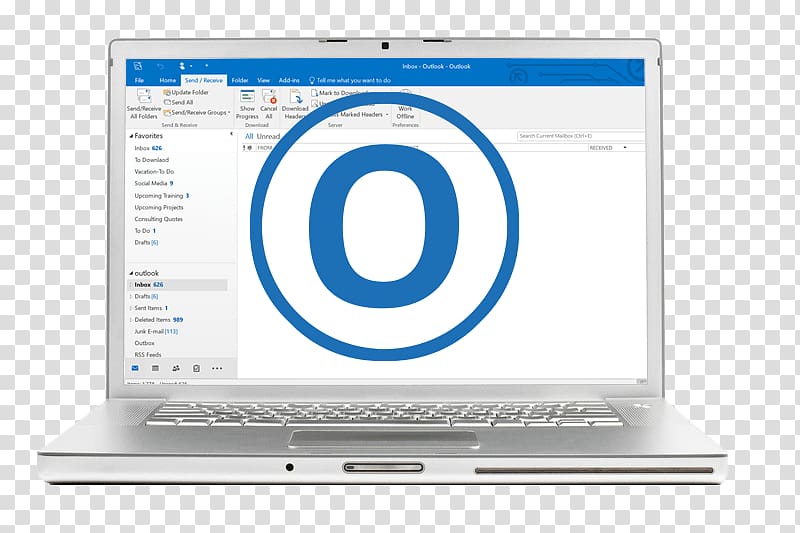Open the Junk E-mail [113] folder
Screen dimensions: 800x533
pos(156,332)
